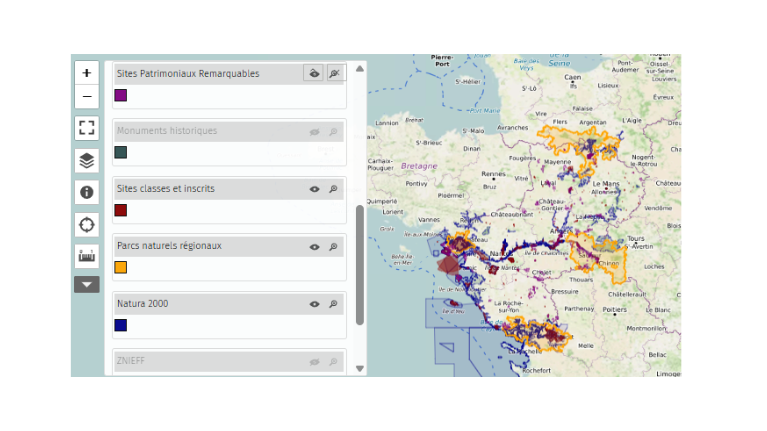Select the measuring ruler tool
Viewport: 767px width, 431px height.
point(87,256)
